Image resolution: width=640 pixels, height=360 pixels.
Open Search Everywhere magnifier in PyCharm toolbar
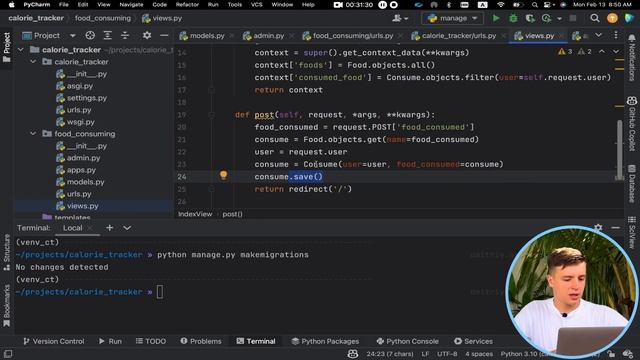coord(595,18)
